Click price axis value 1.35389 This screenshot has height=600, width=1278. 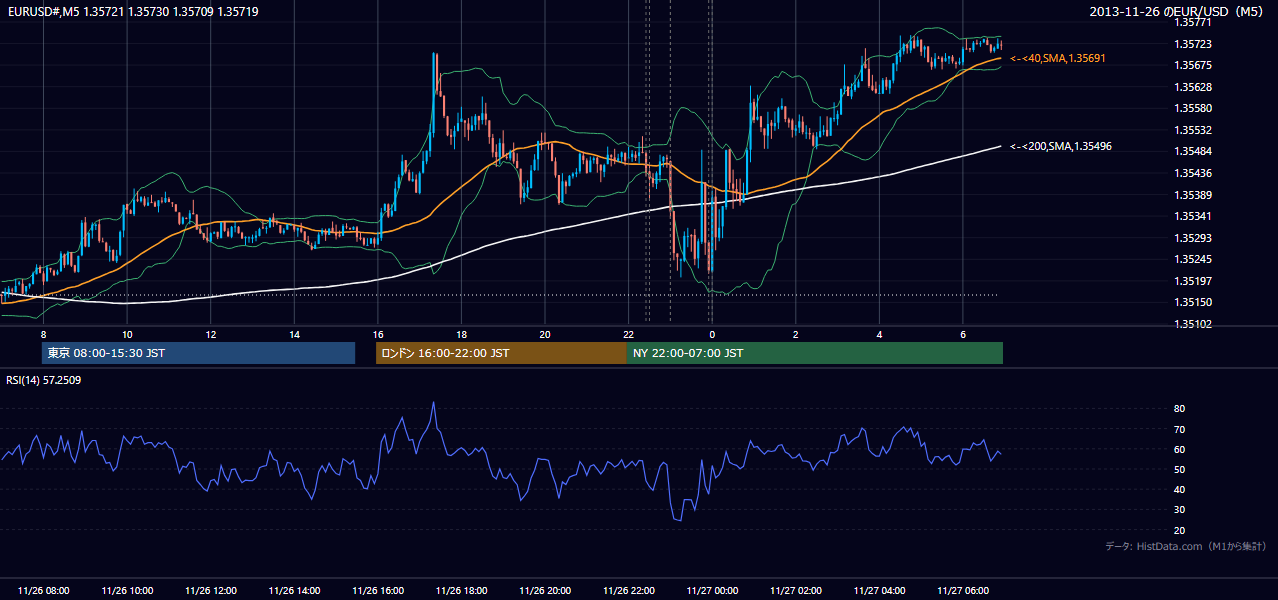1191,195
